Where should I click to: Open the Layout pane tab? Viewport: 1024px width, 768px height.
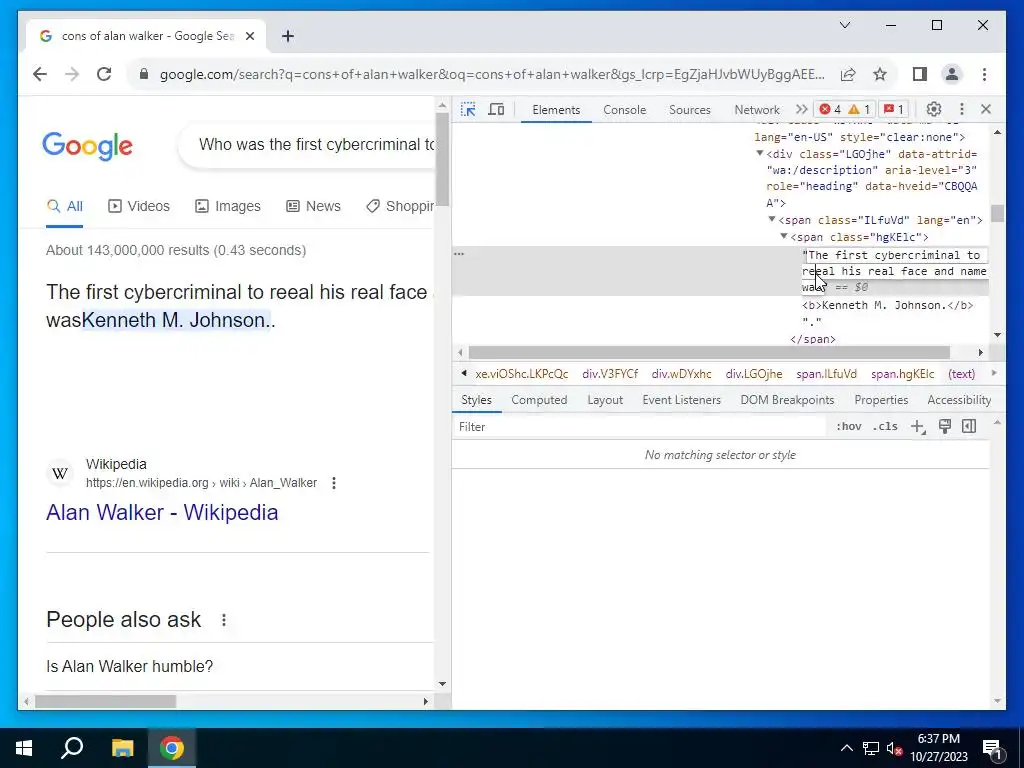coord(605,400)
